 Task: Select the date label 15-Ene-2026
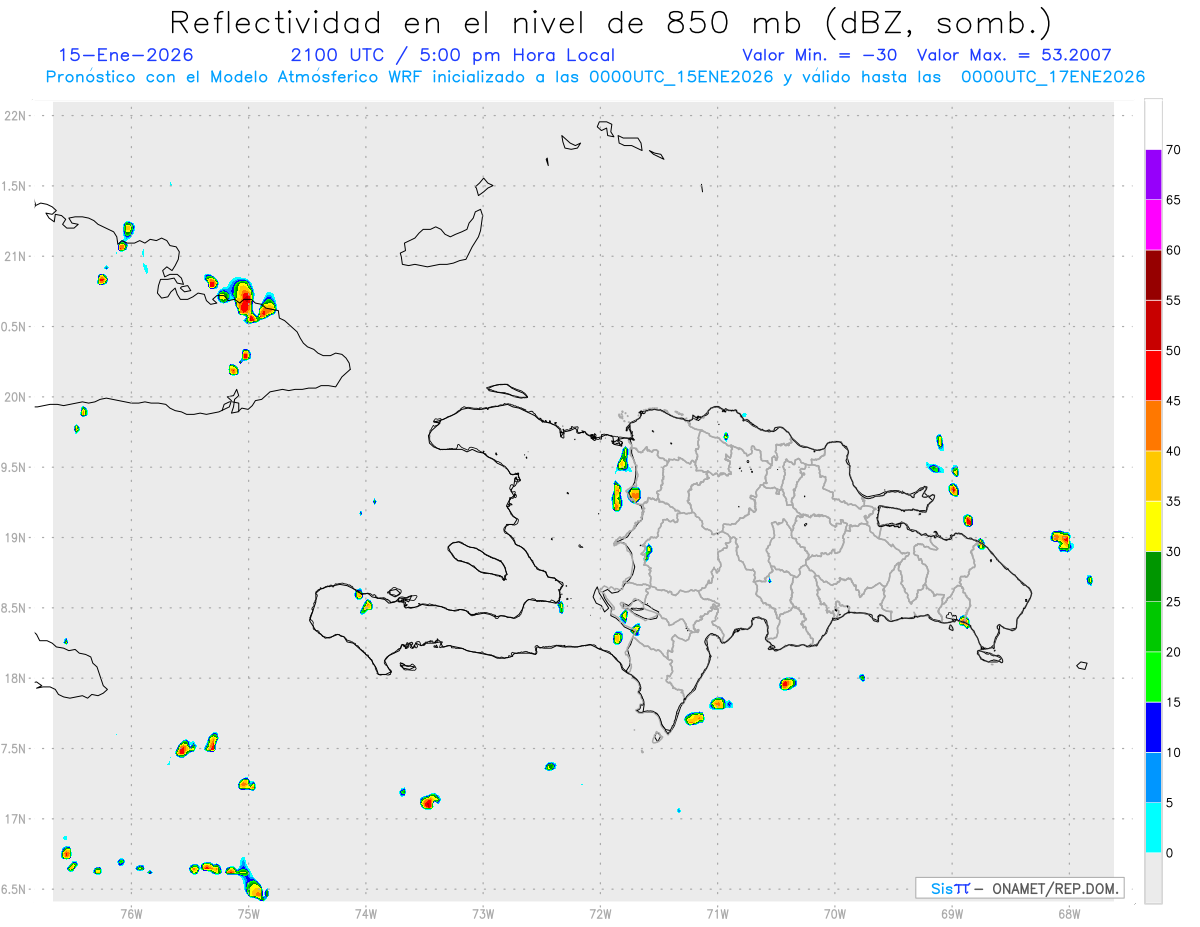pyautogui.click(x=126, y=55)
